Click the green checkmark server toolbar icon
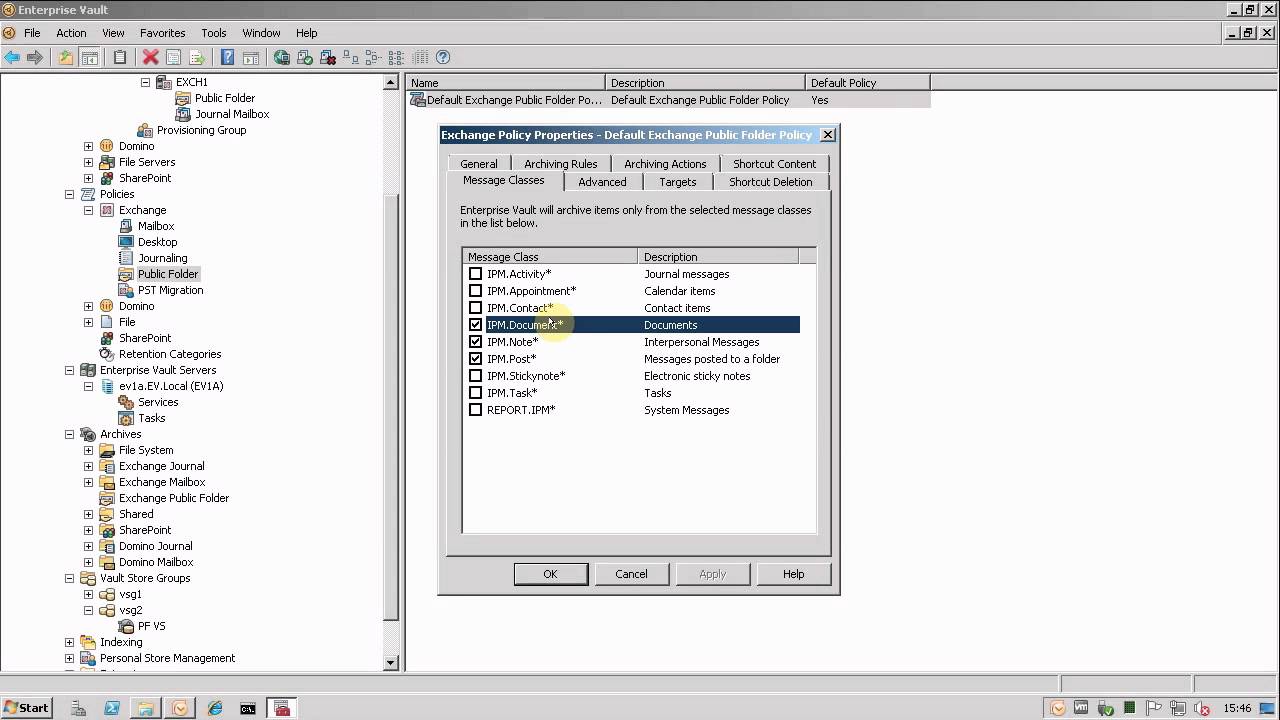 pos(305,58)
